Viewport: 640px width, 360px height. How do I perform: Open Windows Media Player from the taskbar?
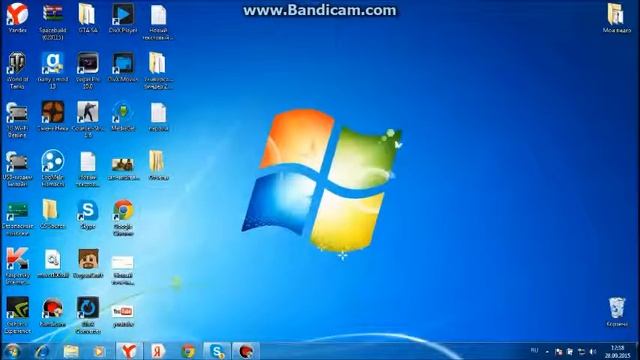tap(99, 351)
